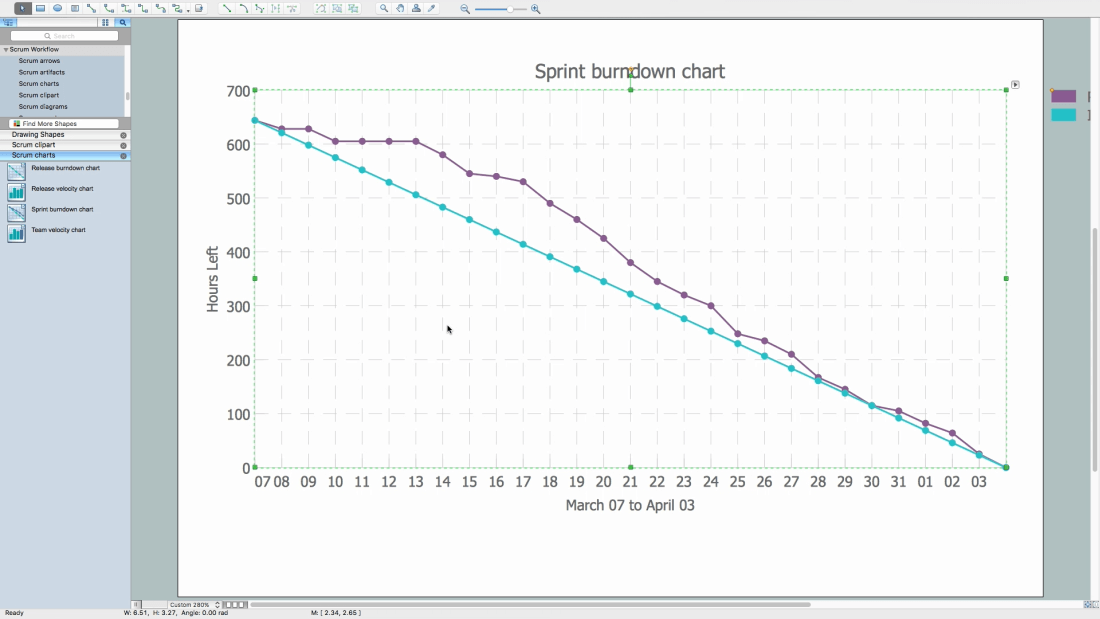Open the Custom 280% zoom dropdown

pyautogui.click(x=194, y=604)
